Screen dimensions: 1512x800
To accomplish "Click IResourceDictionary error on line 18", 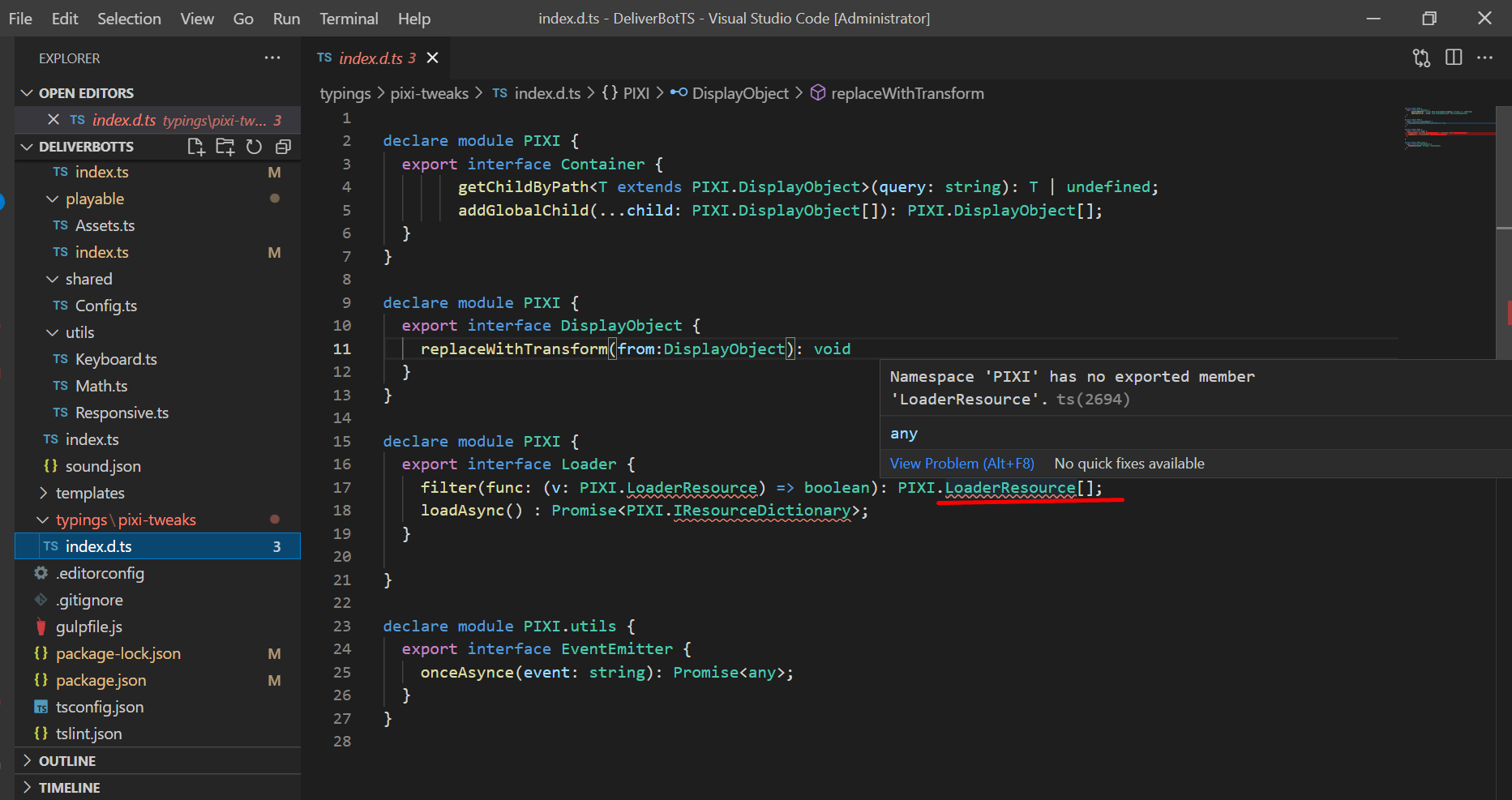I will point(762,511).
